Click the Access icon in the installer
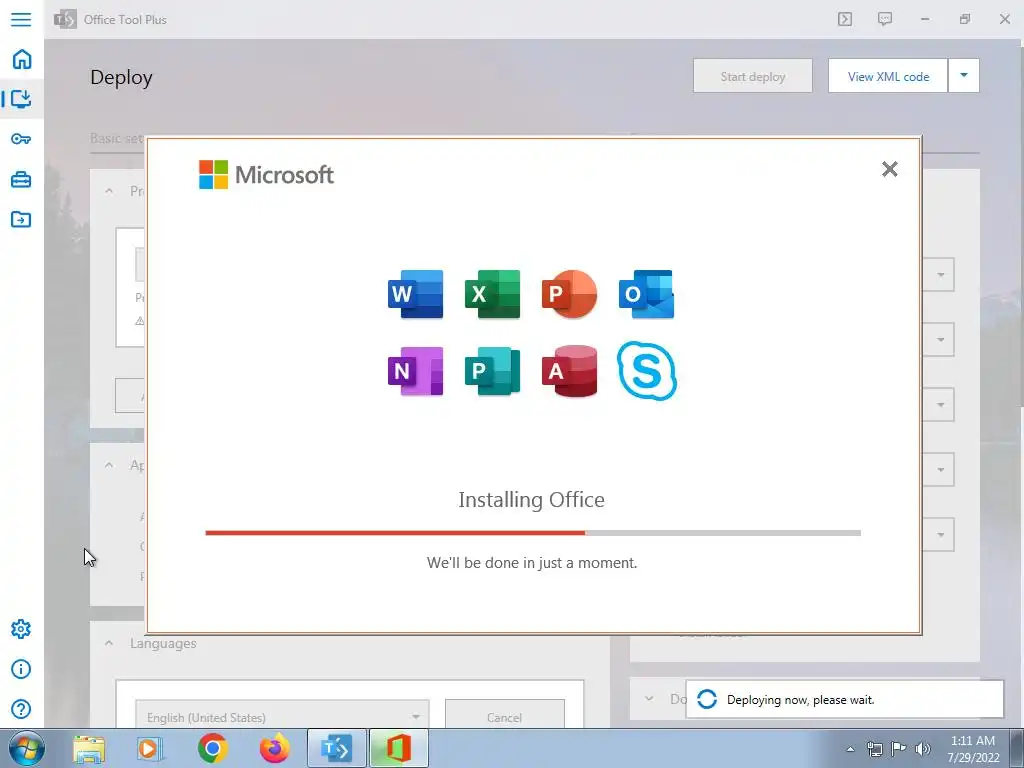Image resolution: width=1024 pixels, height=768 pixels. (569, 371)
